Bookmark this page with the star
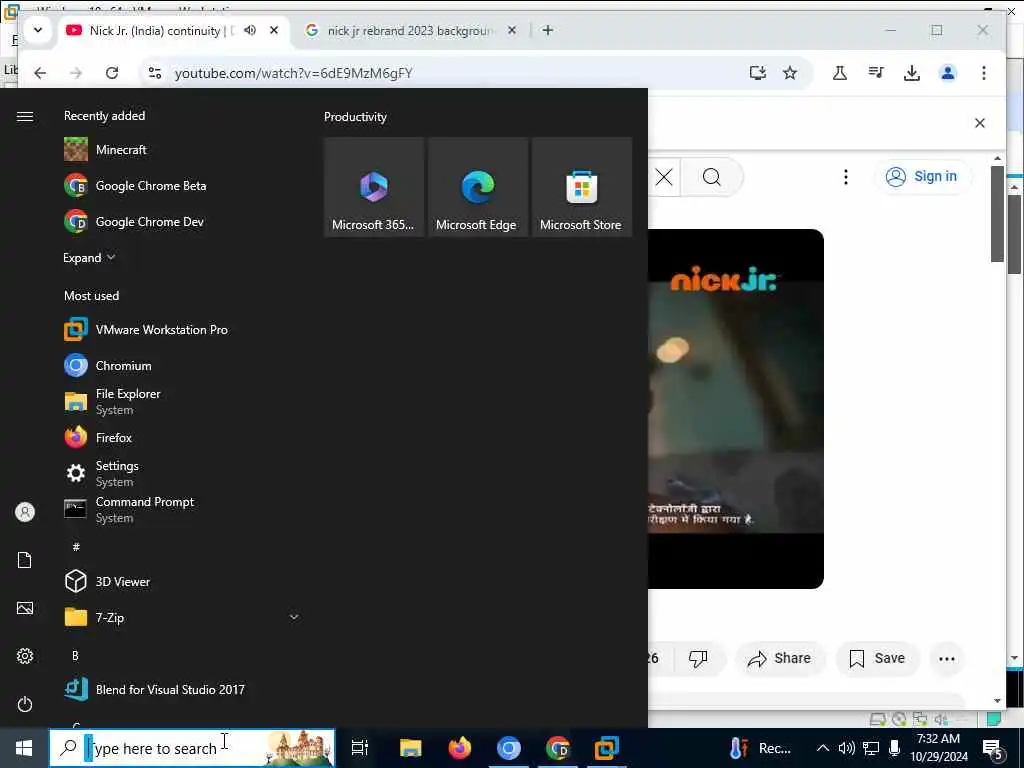This screenshot has height=768, width=1024. [x=790, y=73]
